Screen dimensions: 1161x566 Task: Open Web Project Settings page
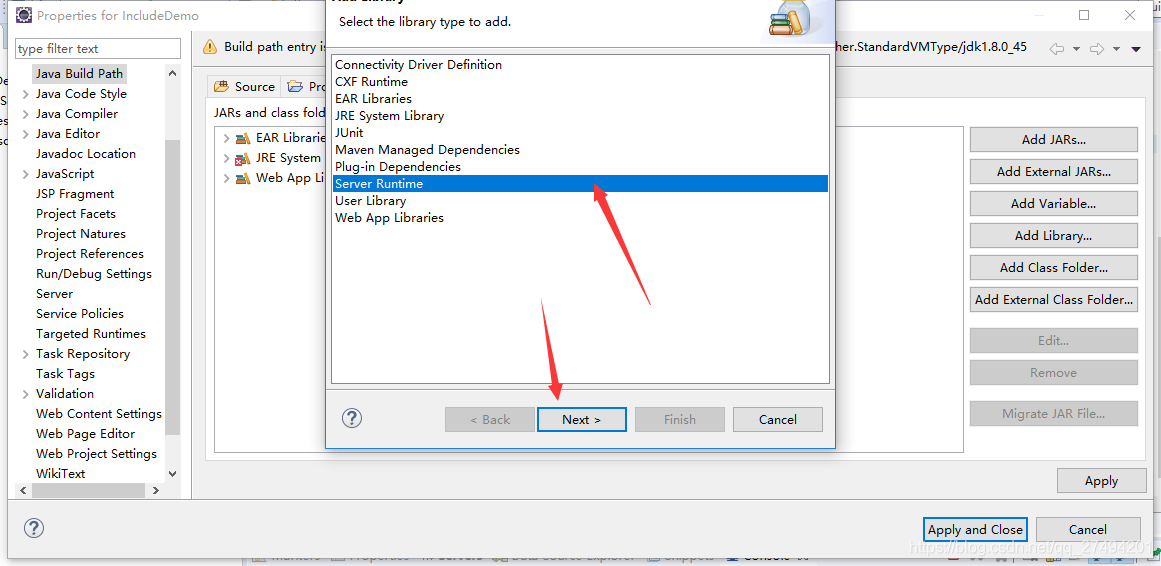click(x=96, y=453)
